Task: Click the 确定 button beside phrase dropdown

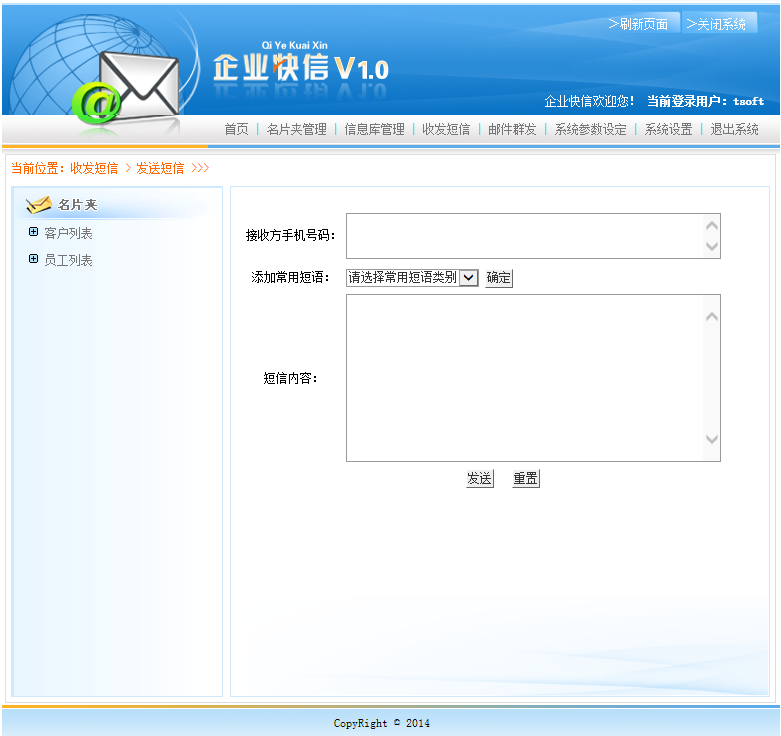Action: [x=499, y=277]
